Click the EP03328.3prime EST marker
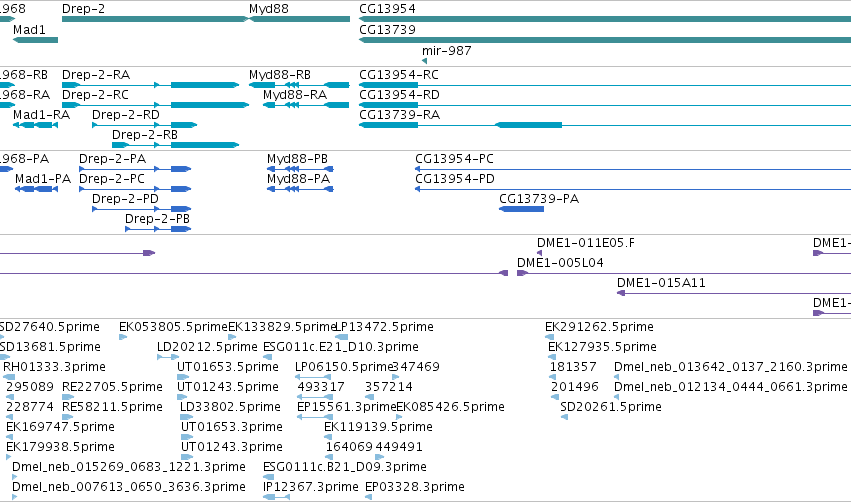851x502 pixels. (x=369, y=497)
